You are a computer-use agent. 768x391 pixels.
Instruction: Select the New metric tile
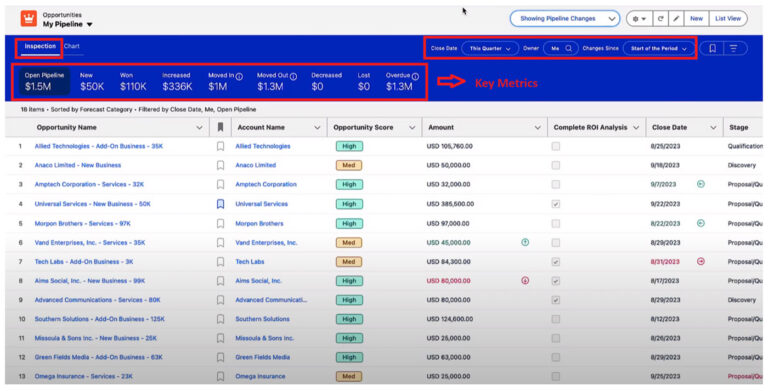click(92, 82)
